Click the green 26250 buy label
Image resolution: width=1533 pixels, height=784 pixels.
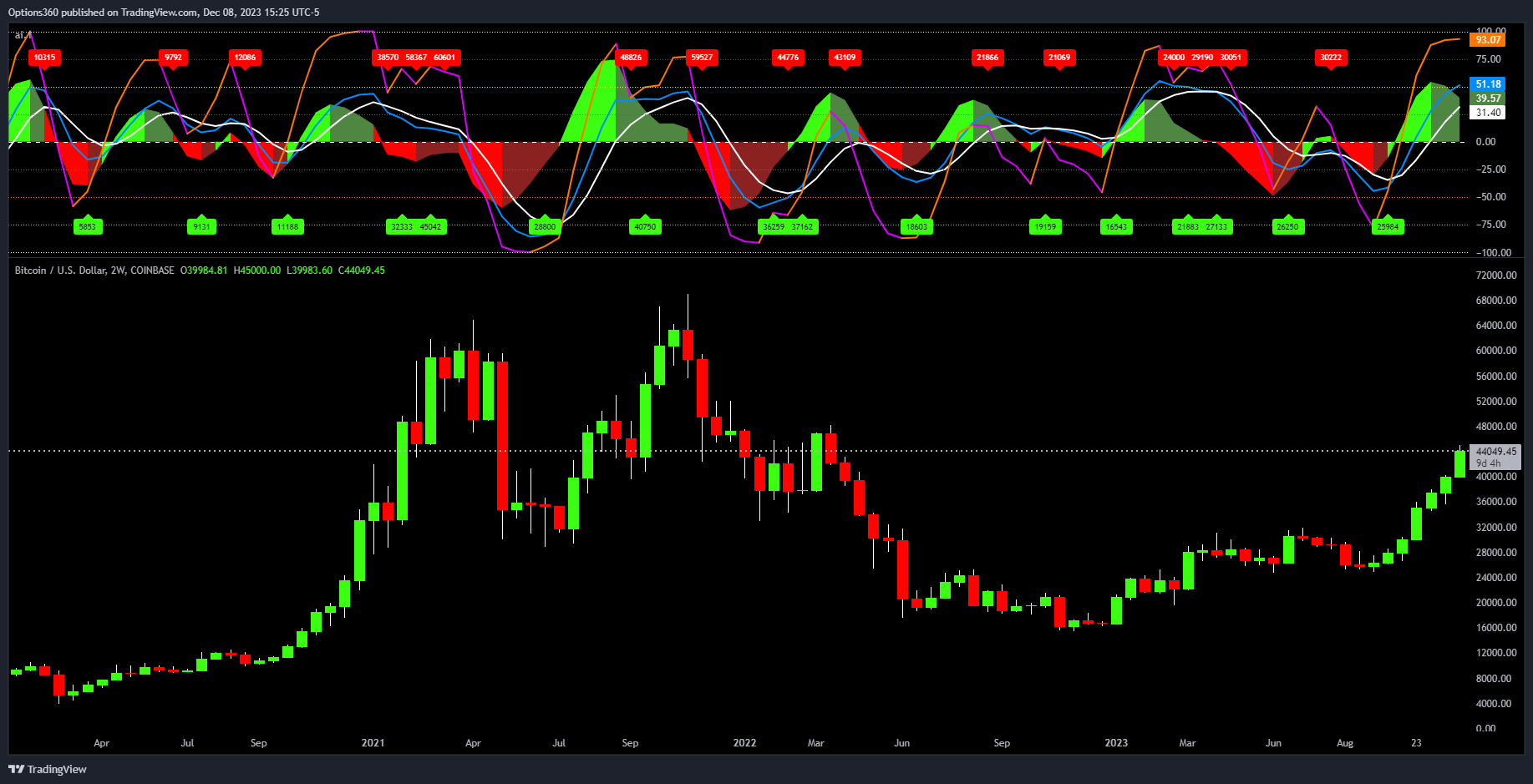click(1287, 226)
